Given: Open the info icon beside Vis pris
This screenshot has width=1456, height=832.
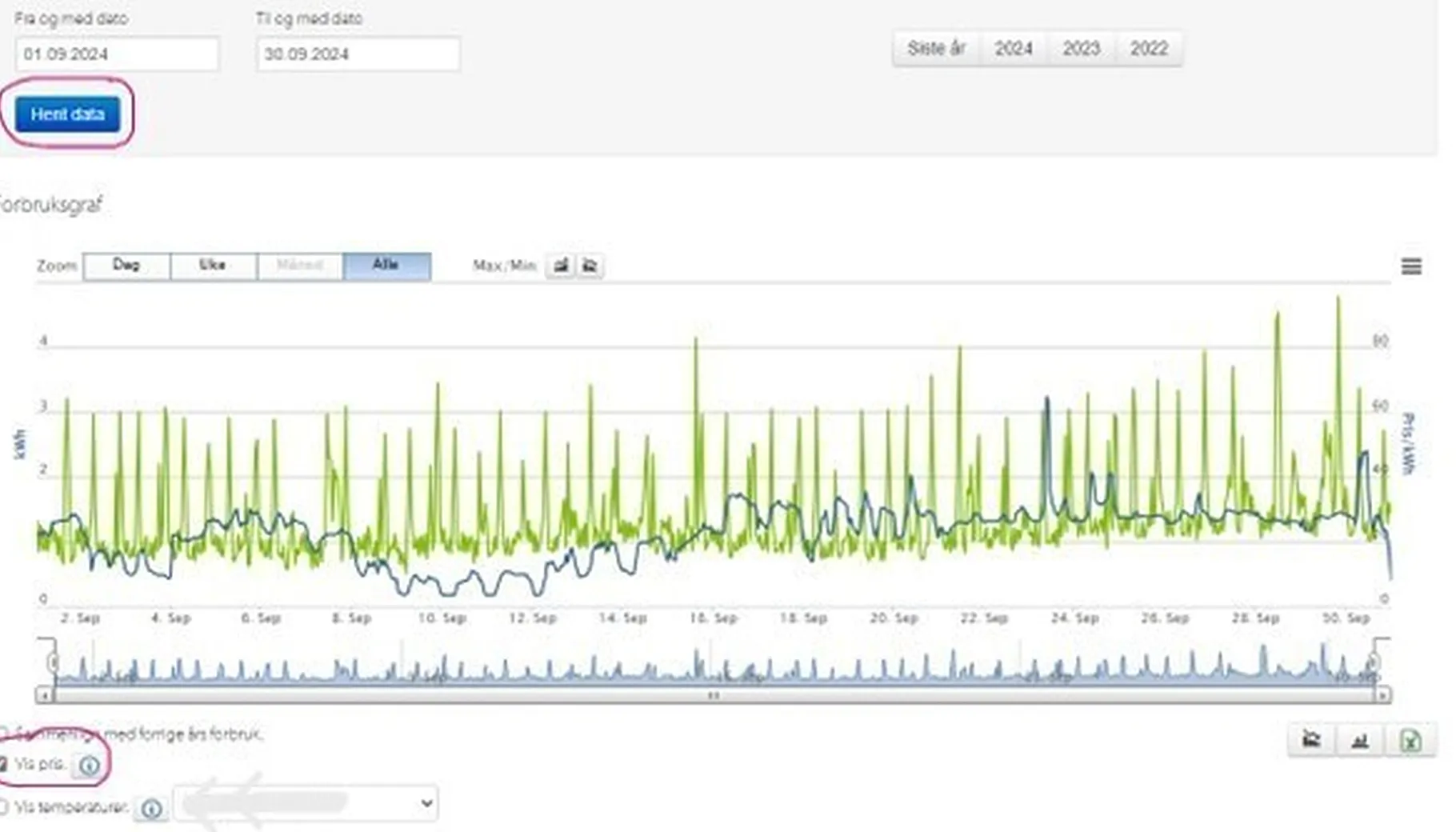Looking at the screenshot, I should coord(90,766).
